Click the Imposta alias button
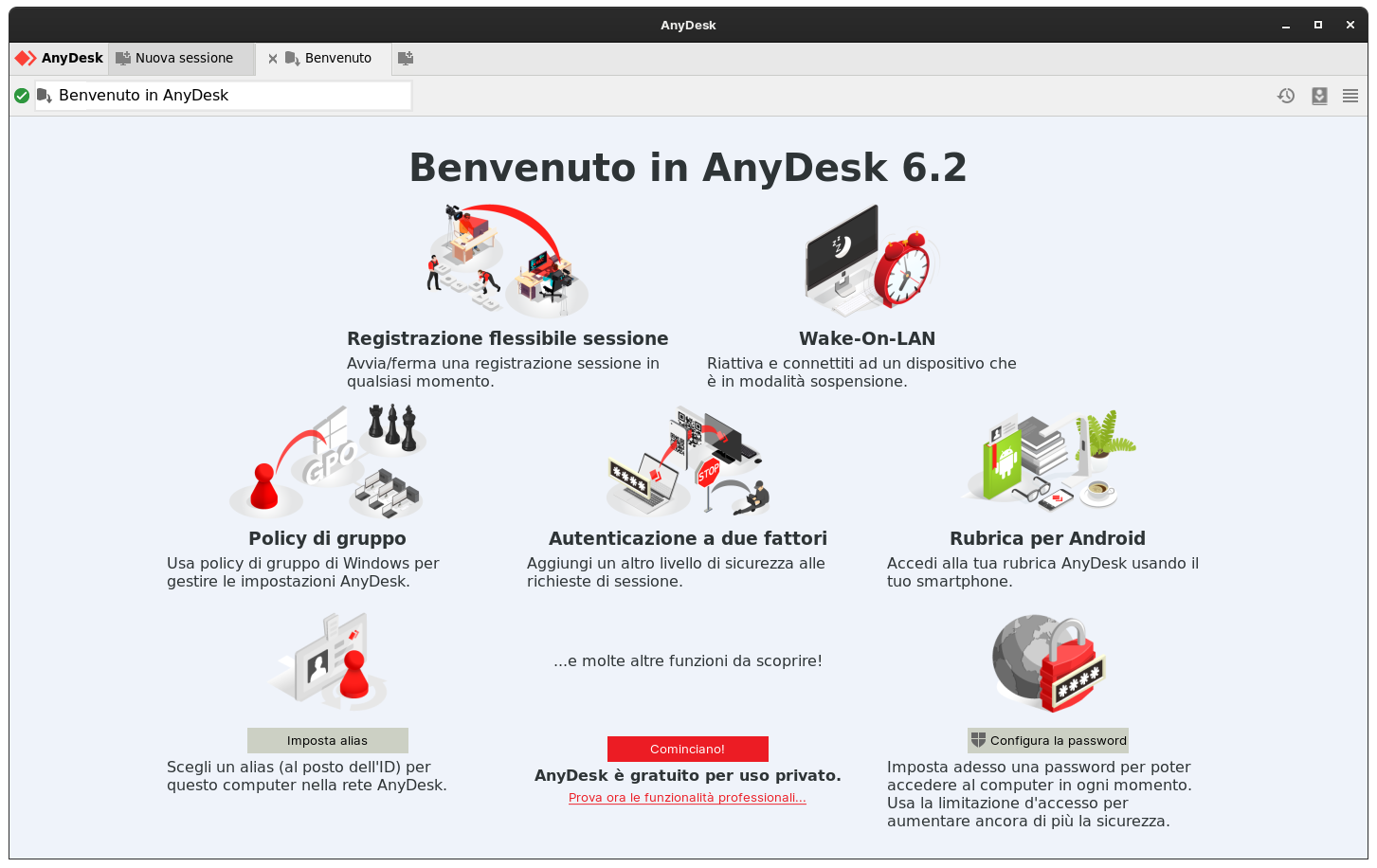1377x868 pixels. point(327,740)
